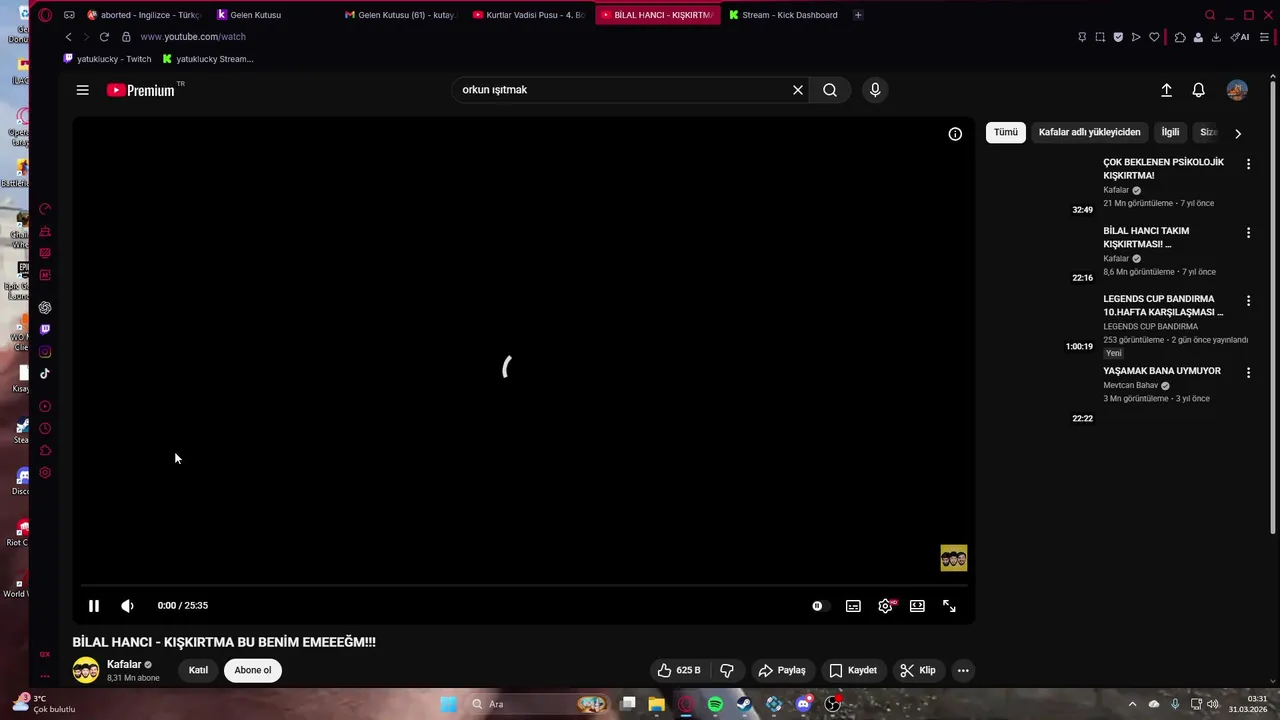Mute the video volume
This screenshot has width=1280, height=720.
(127, 606)
